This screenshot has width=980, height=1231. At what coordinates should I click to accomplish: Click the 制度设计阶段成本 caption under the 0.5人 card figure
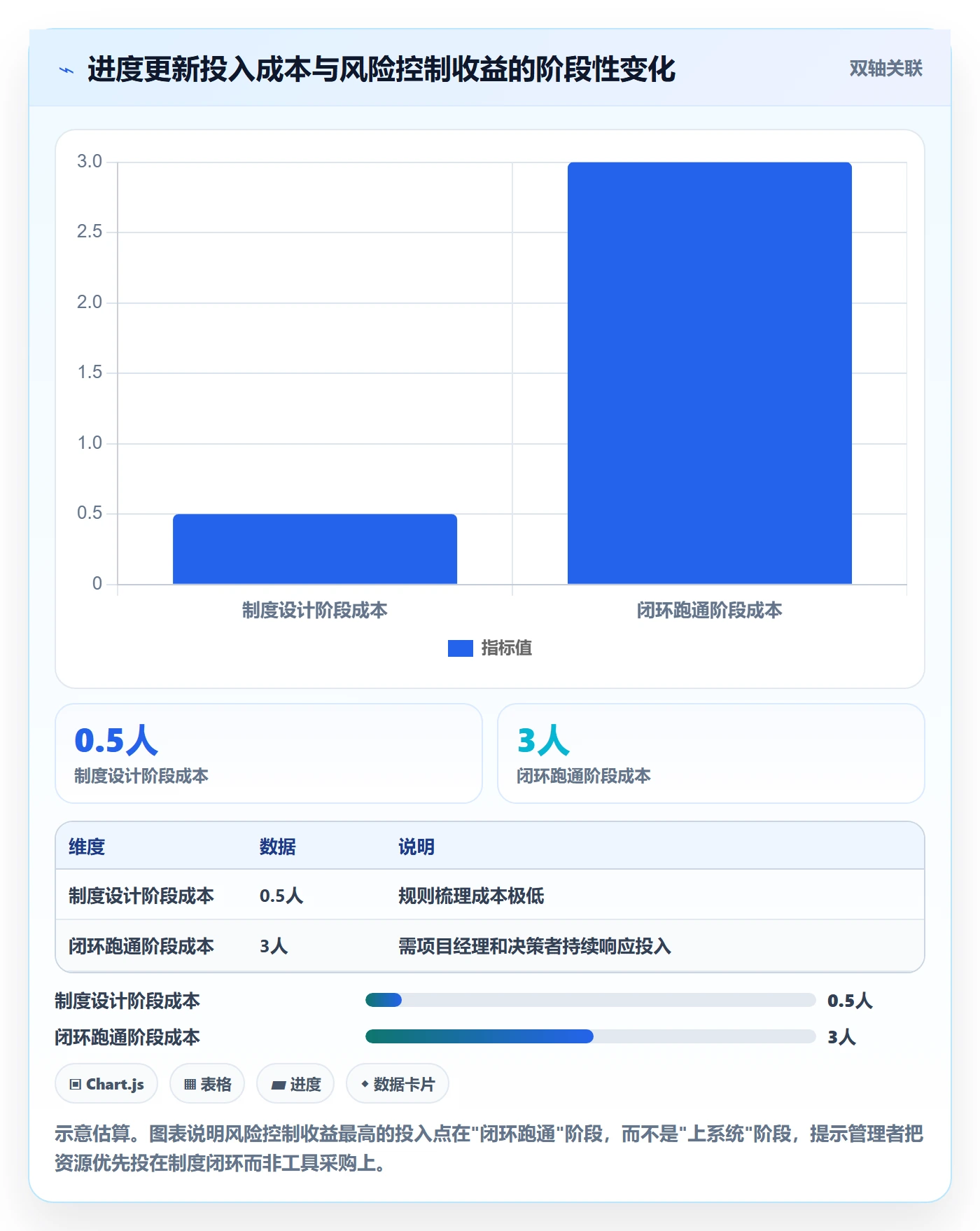141,776
